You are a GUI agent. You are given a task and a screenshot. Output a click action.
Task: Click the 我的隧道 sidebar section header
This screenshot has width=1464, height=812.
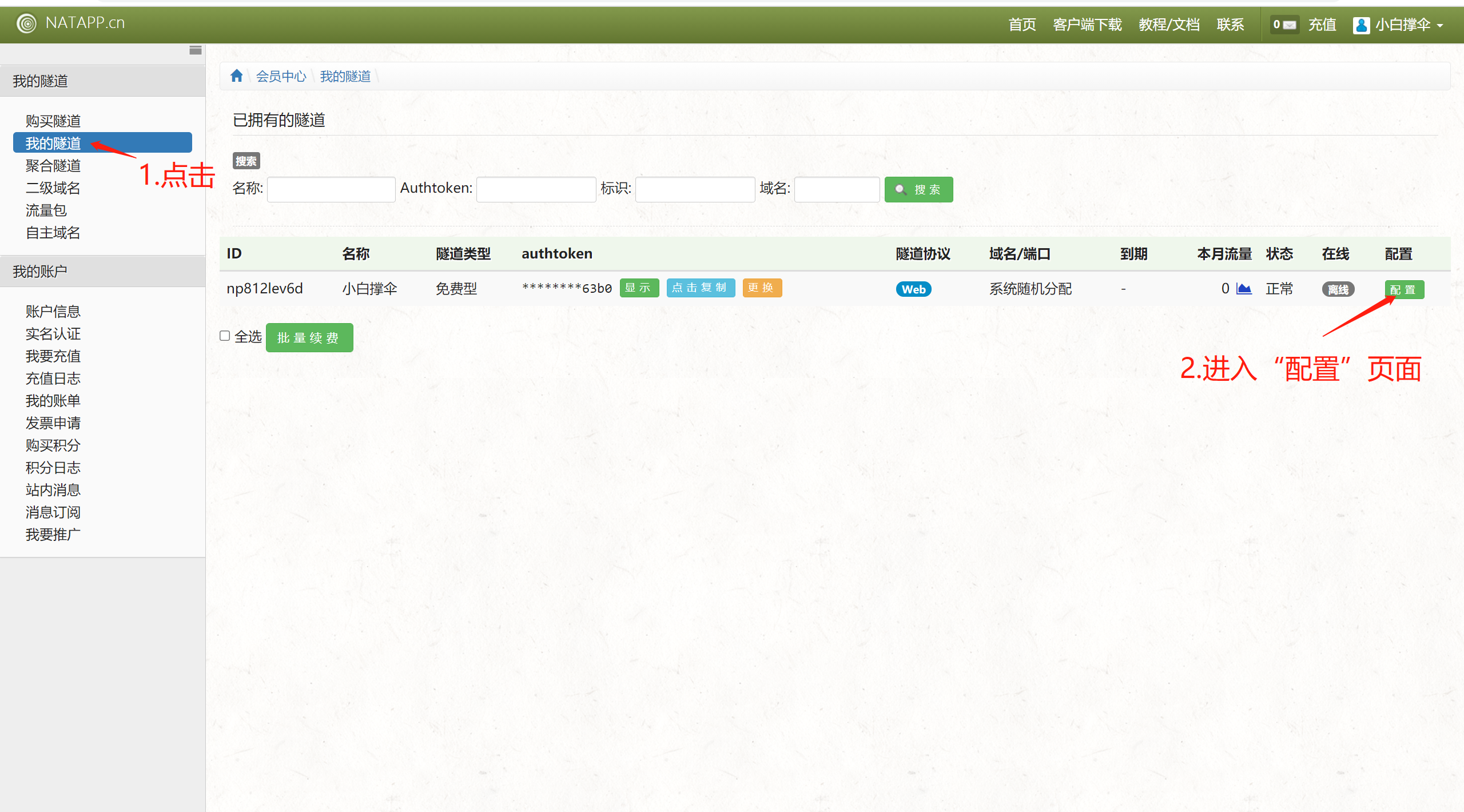tap(102, 81)
